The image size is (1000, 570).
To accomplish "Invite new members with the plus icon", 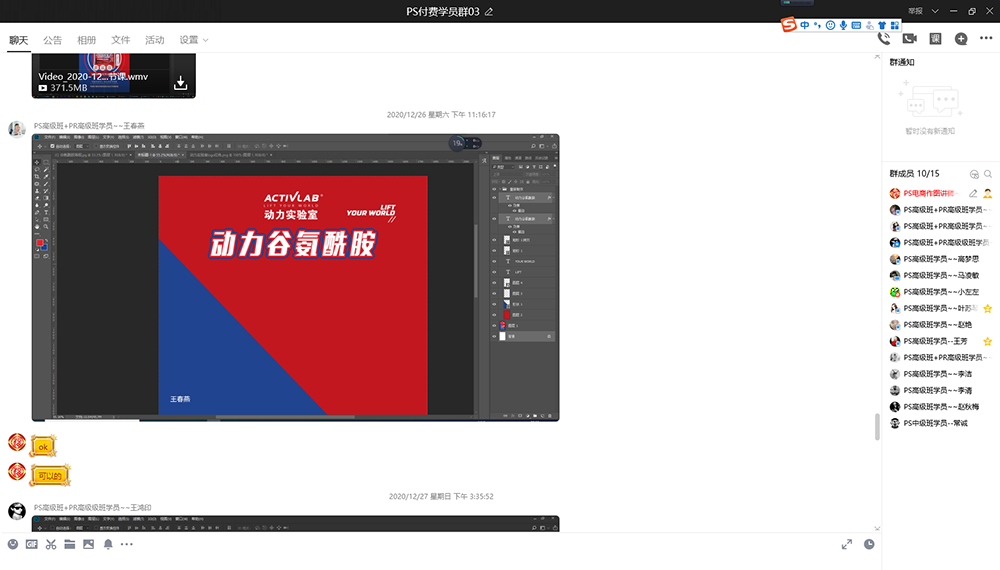I will point(961,39).
